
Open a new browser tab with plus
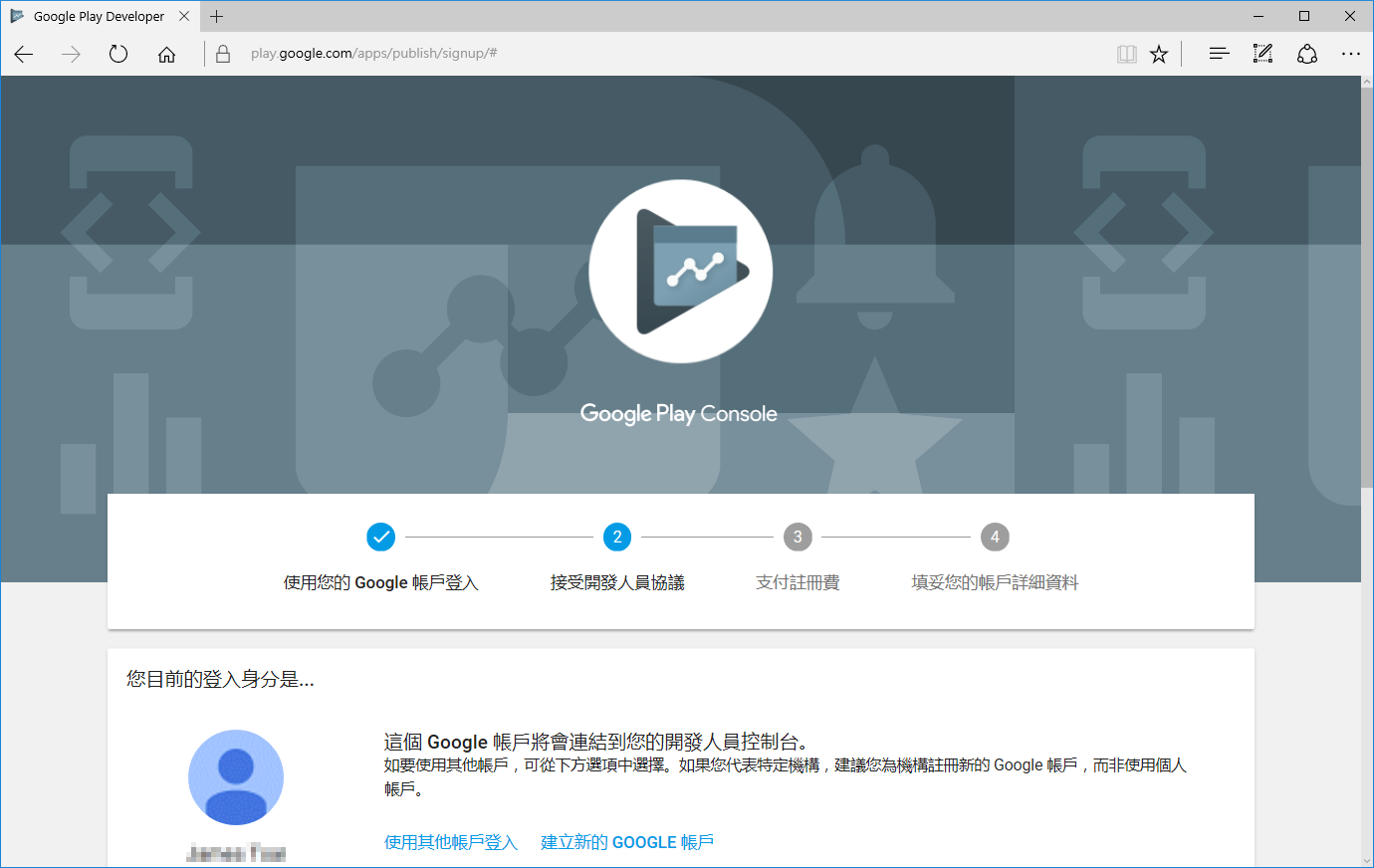[216, 16]
